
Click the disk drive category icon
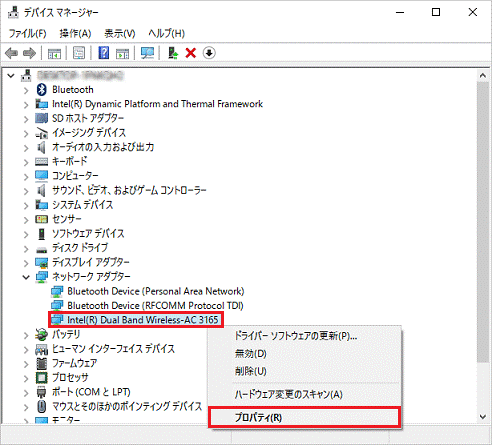pyautogui.click(x=41, y=250)
